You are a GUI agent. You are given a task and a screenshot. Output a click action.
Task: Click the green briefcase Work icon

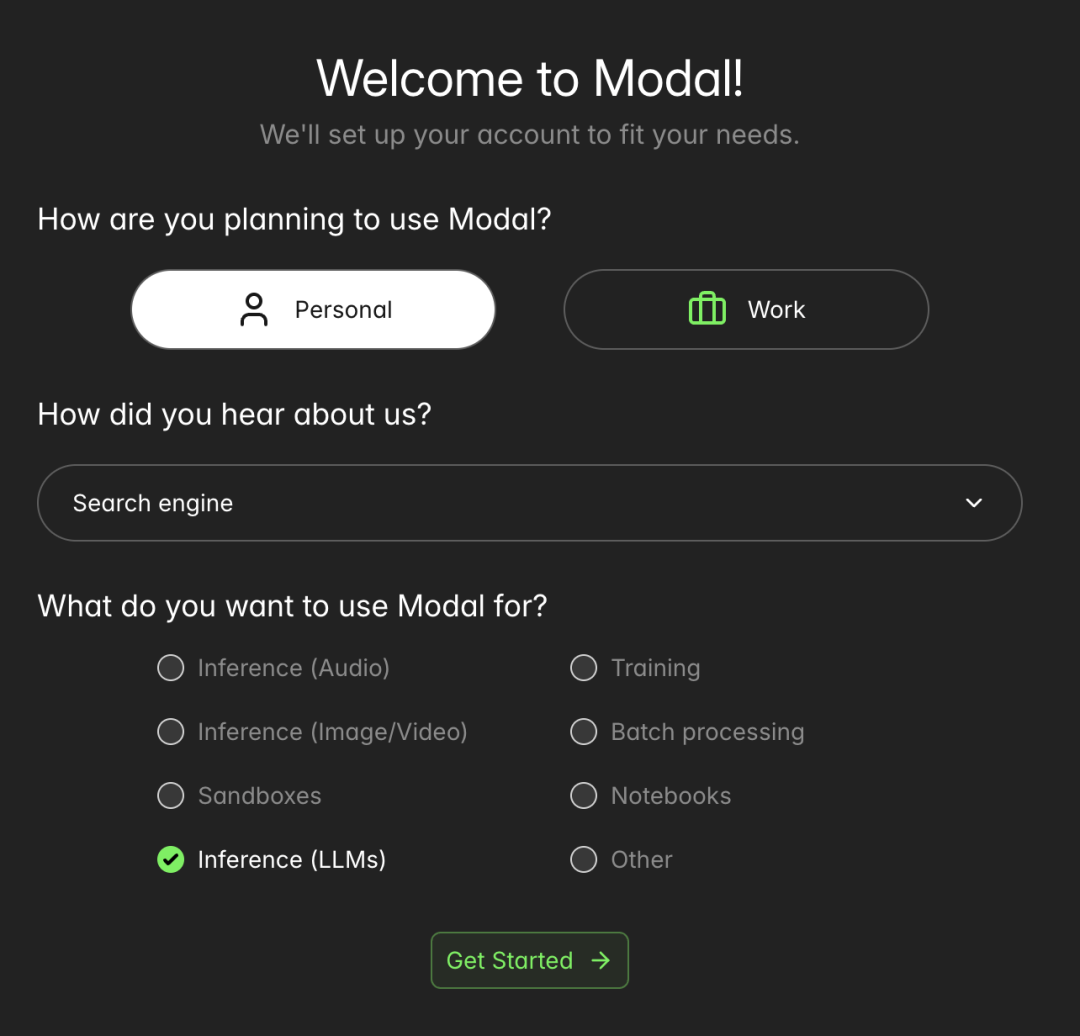coord(707,309)
